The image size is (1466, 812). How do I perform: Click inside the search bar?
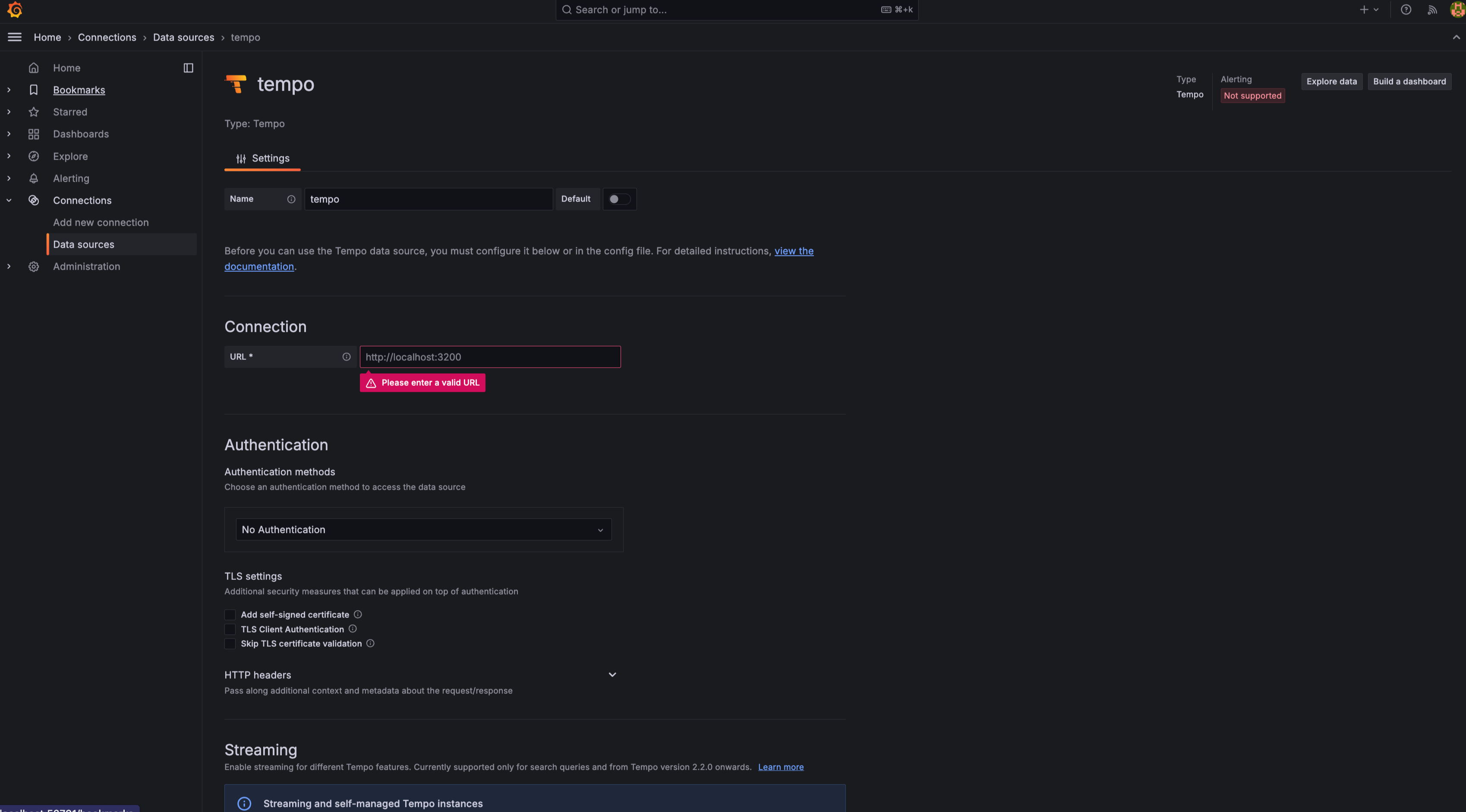click(x=737, y=9)
